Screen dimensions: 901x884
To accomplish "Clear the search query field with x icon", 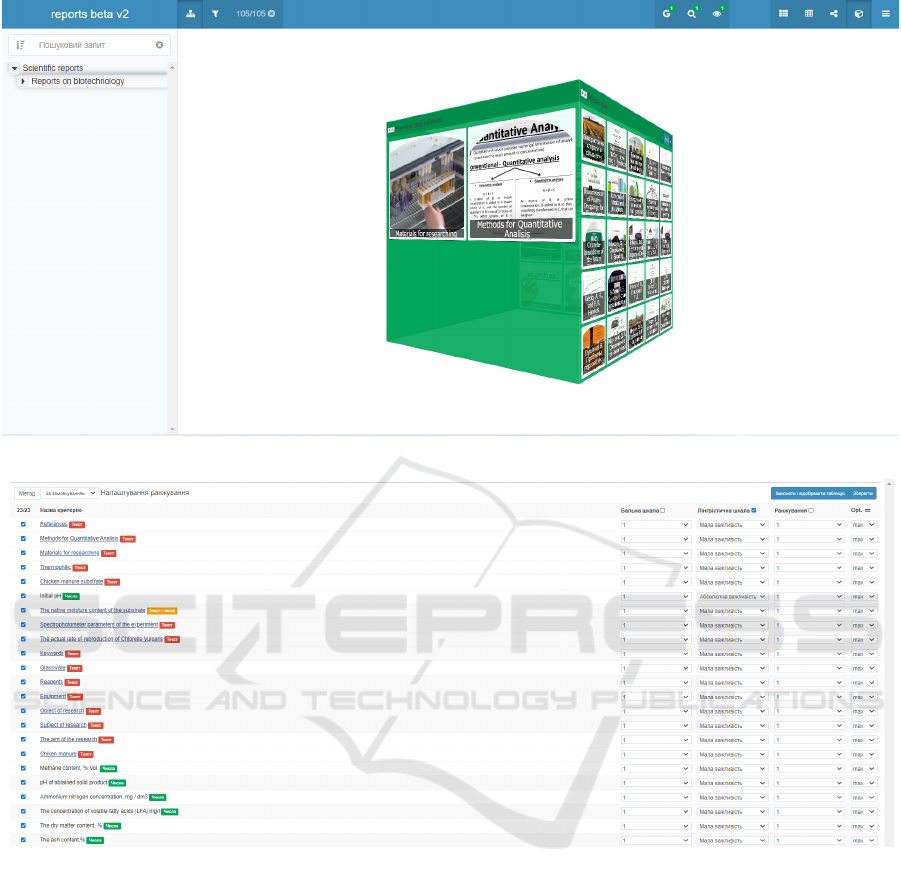I will click(159, 45).
